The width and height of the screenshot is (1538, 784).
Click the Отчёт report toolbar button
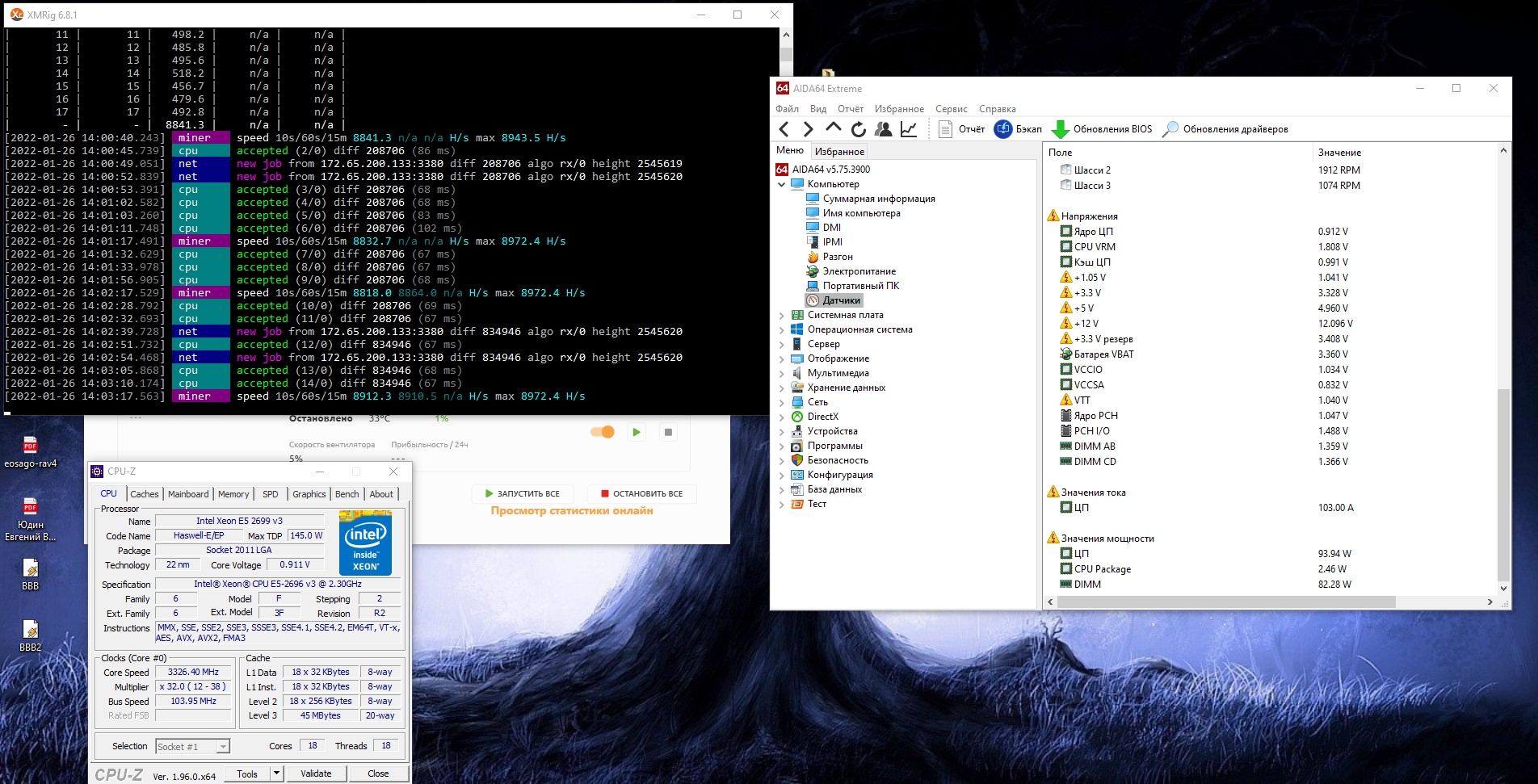(961, 129)
